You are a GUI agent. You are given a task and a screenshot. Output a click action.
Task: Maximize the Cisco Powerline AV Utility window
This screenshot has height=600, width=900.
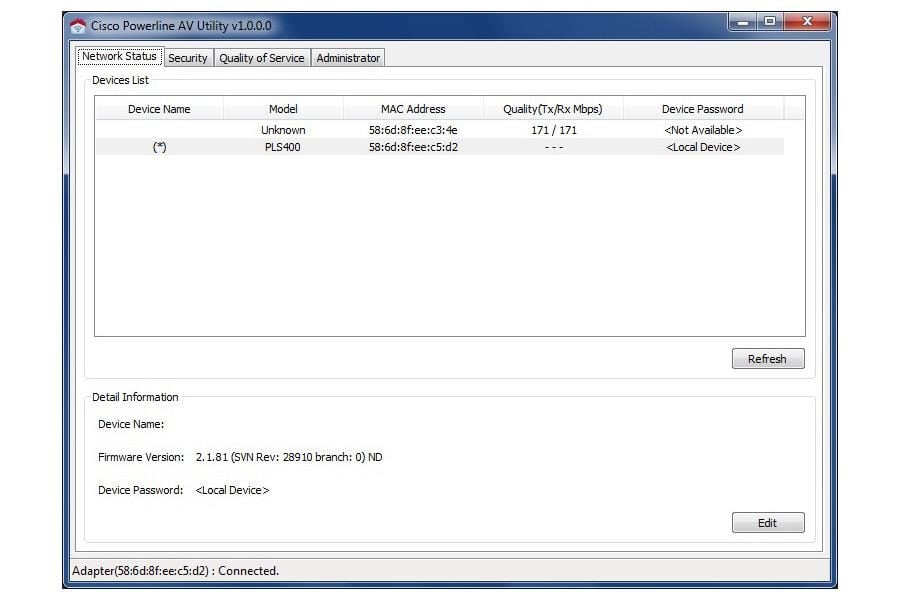pyautogui.click(x=770, y=22)
